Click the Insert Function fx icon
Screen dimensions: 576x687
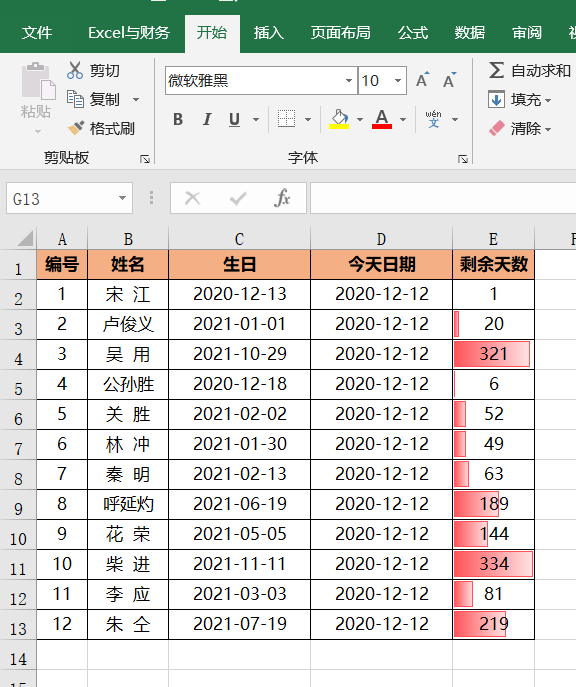282,198
